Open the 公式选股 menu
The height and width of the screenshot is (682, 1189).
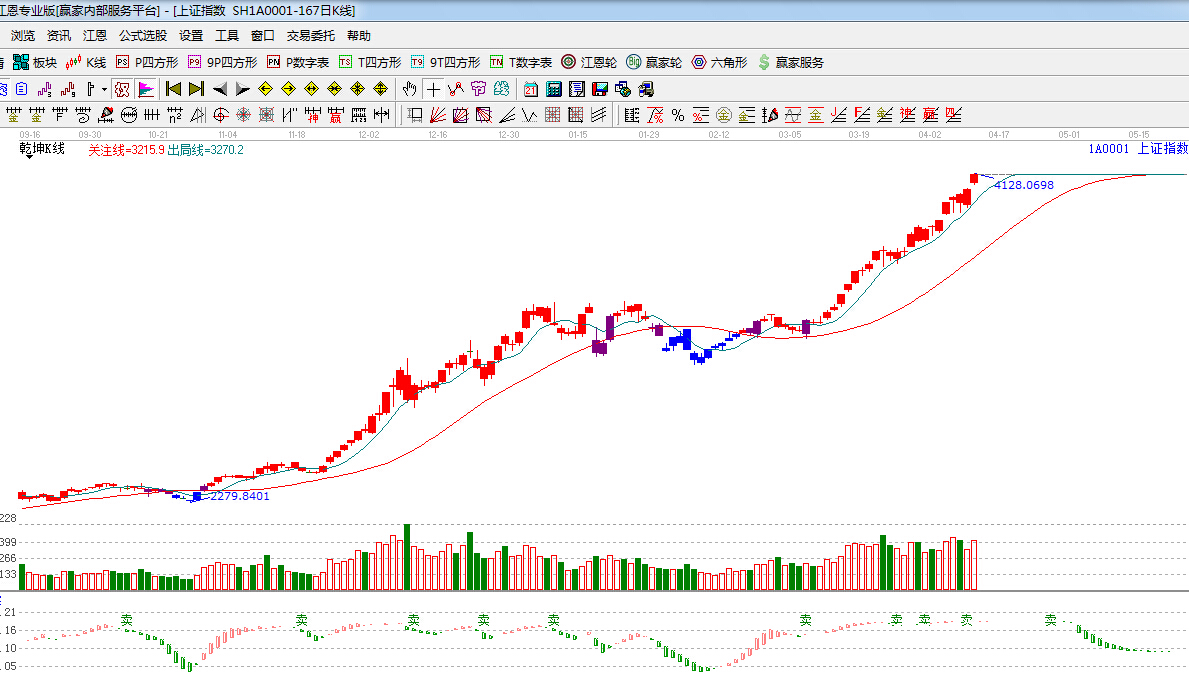point(143,36)
